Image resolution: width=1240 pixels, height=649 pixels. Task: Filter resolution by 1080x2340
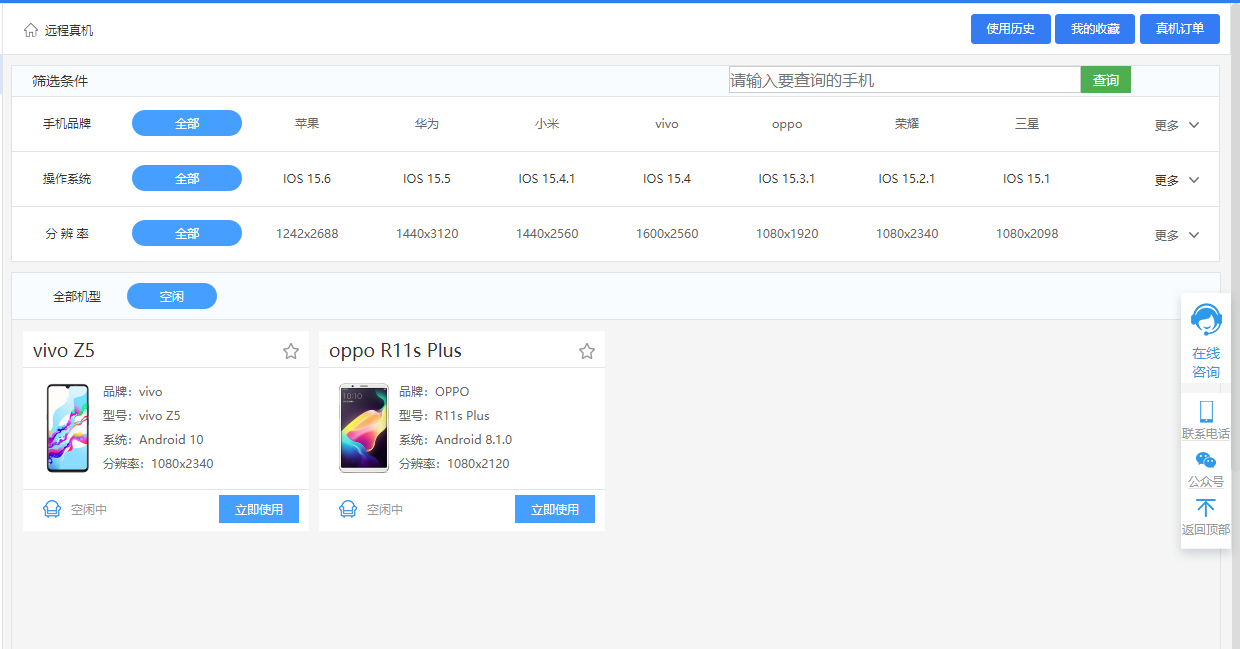coord(907,234)
